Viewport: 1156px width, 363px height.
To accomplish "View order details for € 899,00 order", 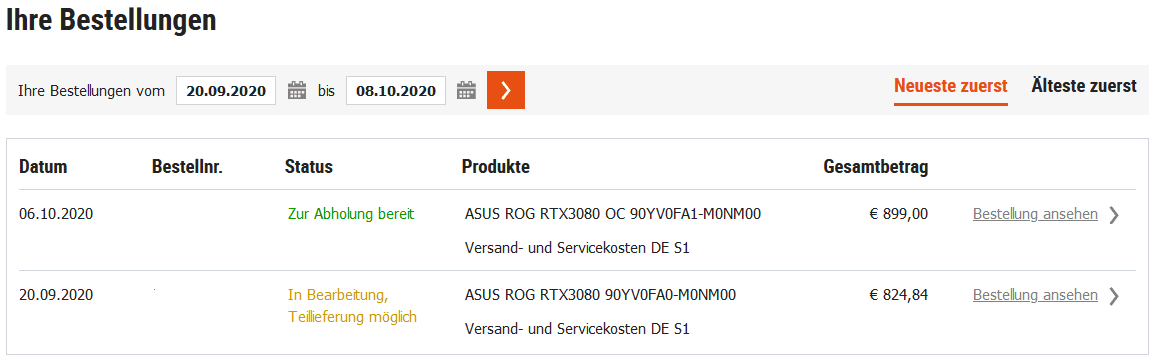I will pos(1035,214).
